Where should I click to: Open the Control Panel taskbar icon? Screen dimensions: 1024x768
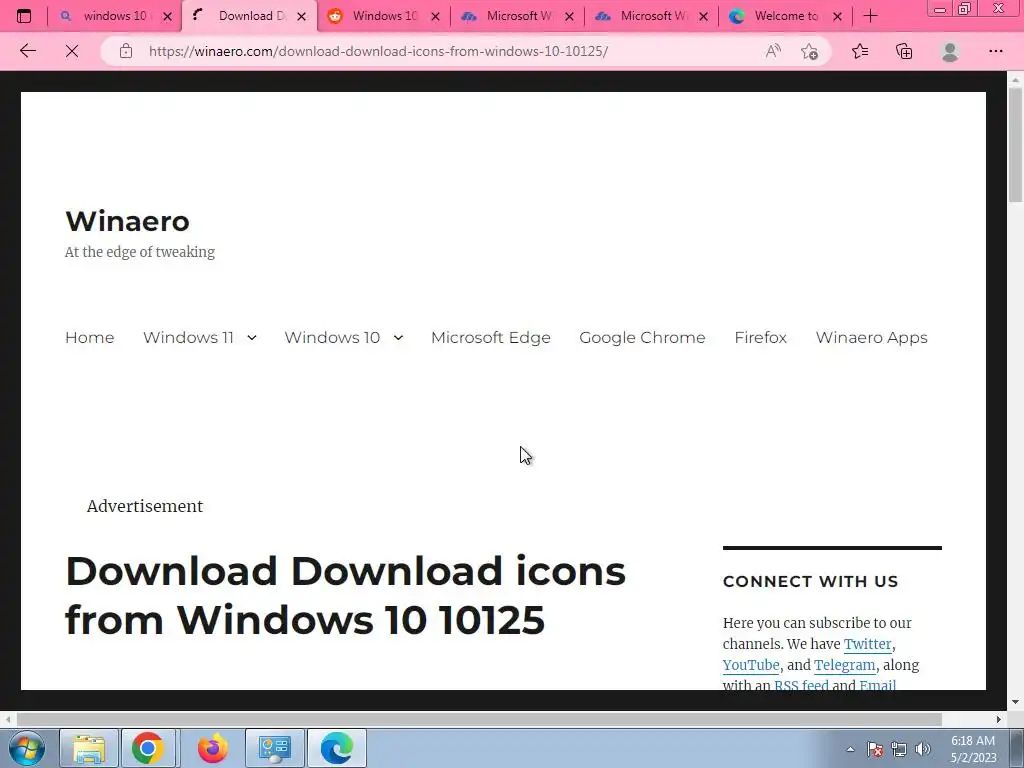274,748
